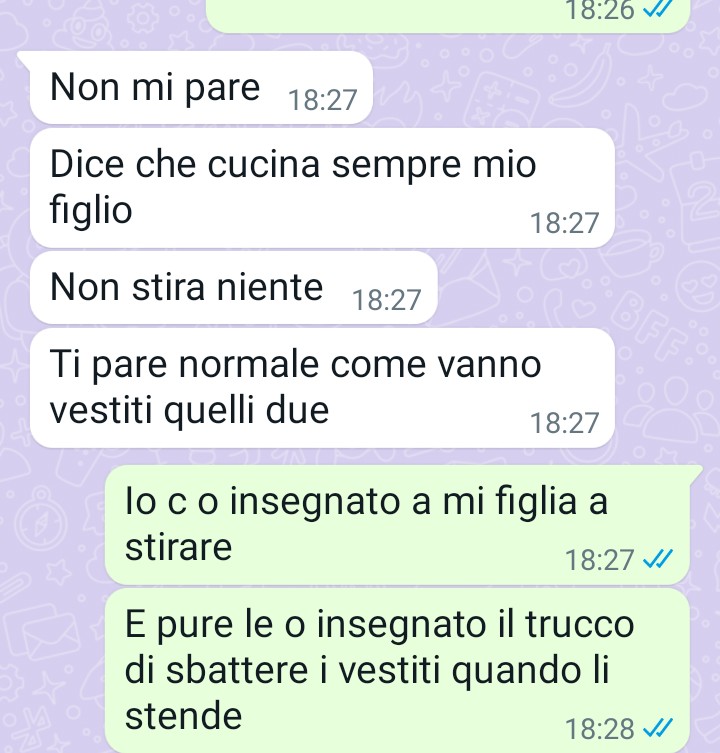This screenshot has height=753, width=720.
Task: Select message "Dice che cucina sempre mio figlio"
Action: click(322, 188)
